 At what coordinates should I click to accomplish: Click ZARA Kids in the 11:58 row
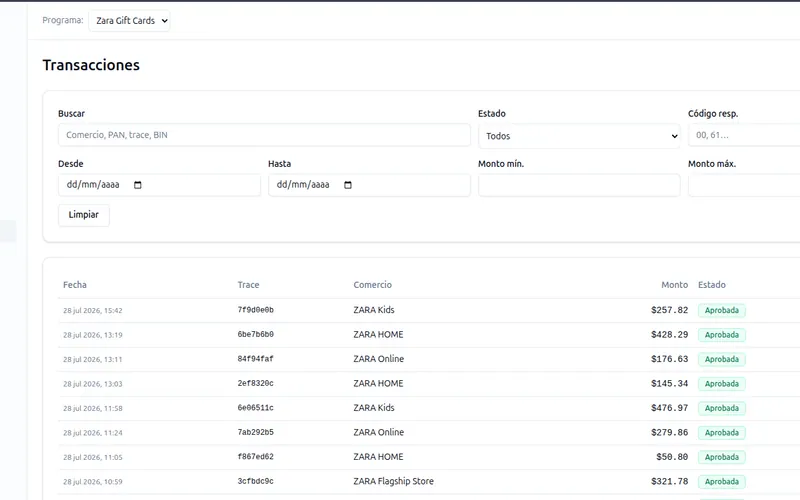pyautogui.click(x=374, y=408)
